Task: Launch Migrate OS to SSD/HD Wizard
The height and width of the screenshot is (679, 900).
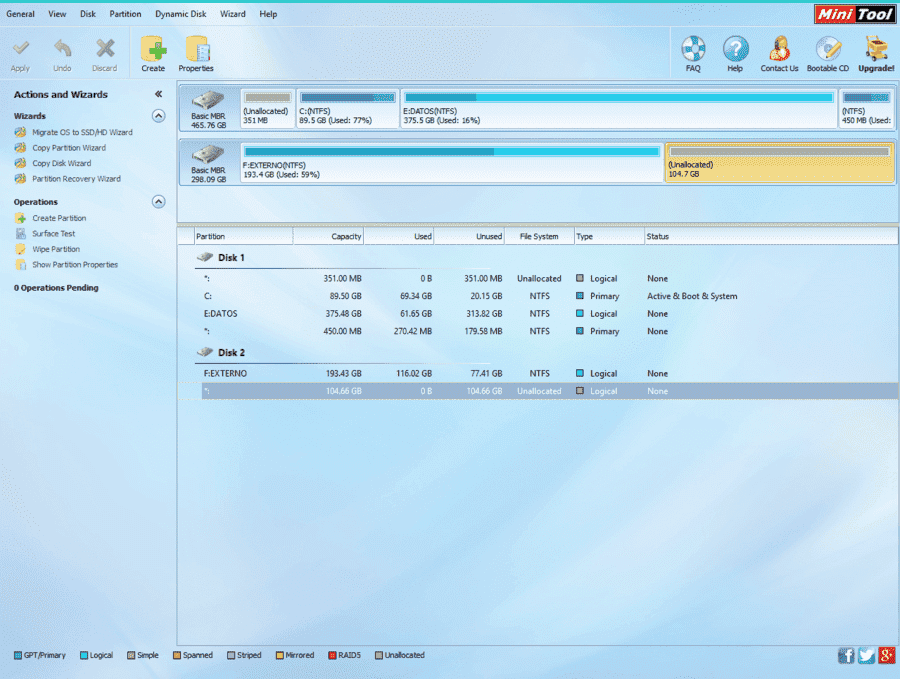Action: tap(82, 132)
